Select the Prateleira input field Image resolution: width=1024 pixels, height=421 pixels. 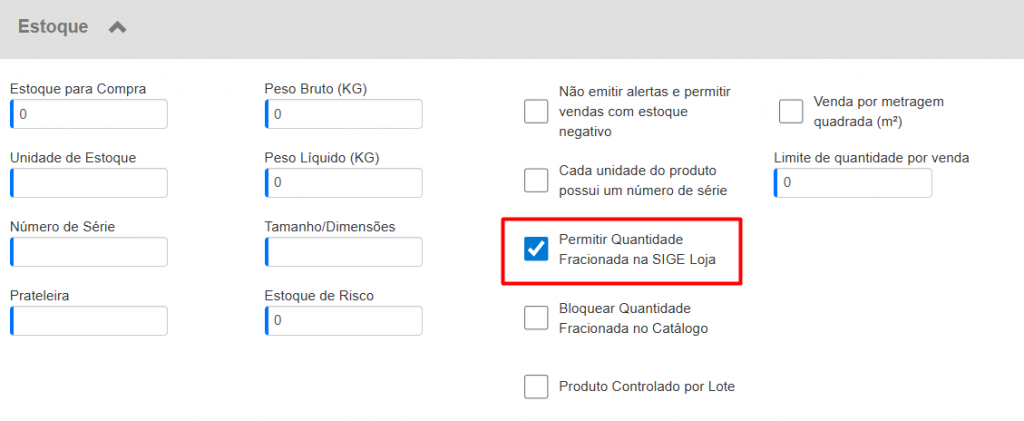(x=89, y=321)
